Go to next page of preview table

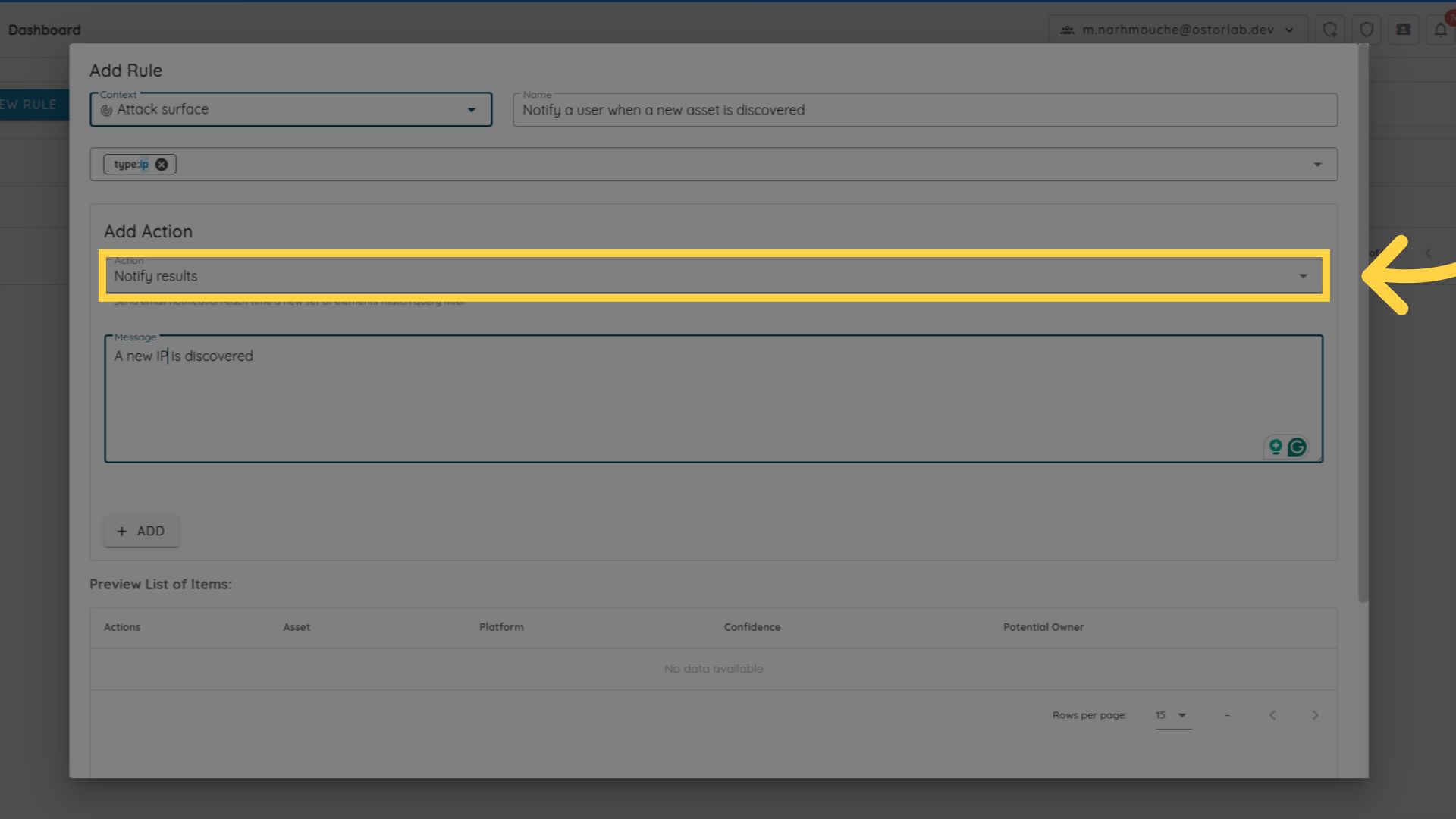pyautogui.click(x=1315, y=715)
